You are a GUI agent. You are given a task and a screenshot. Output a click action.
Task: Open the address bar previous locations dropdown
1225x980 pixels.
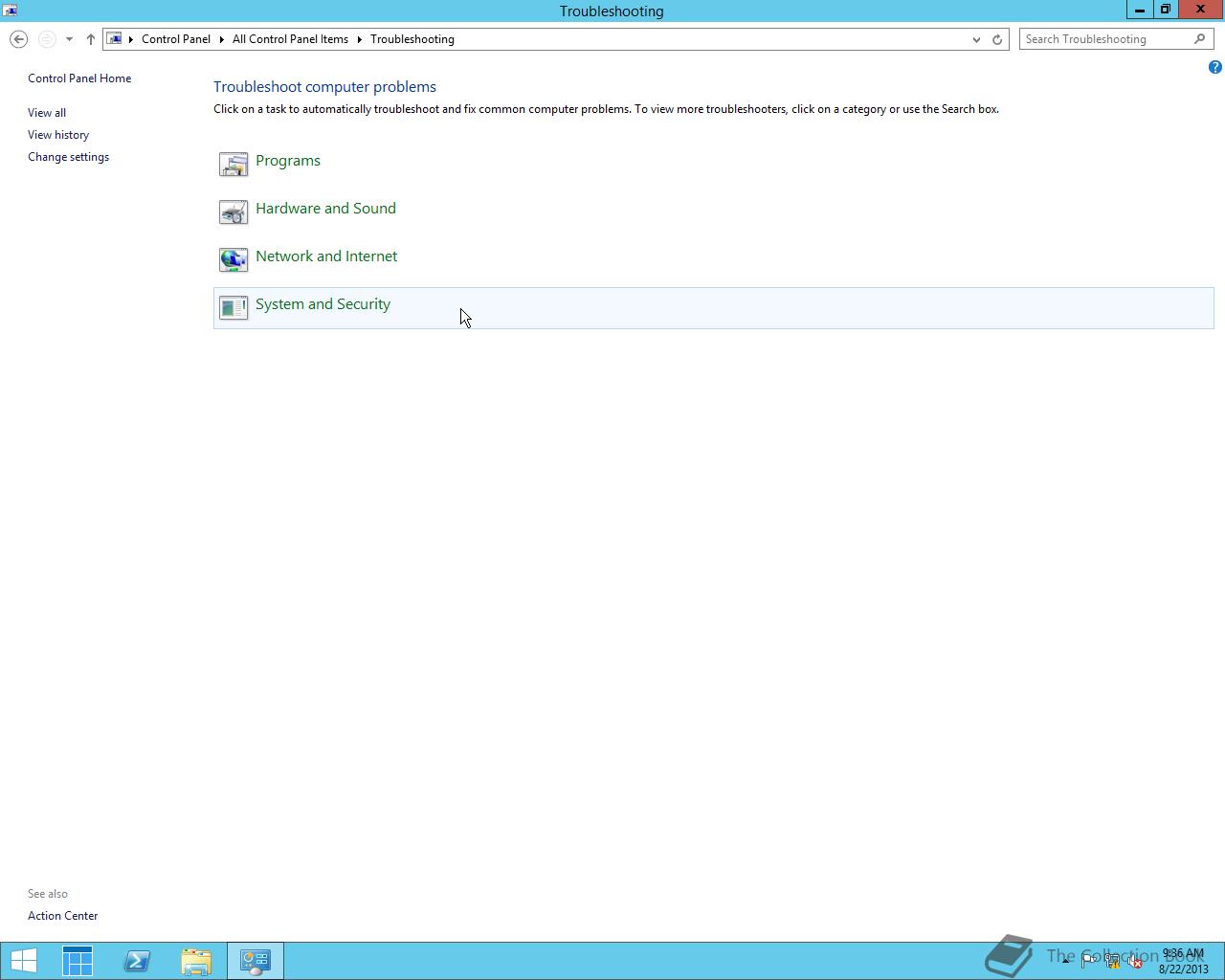click(x=976, y=39)
